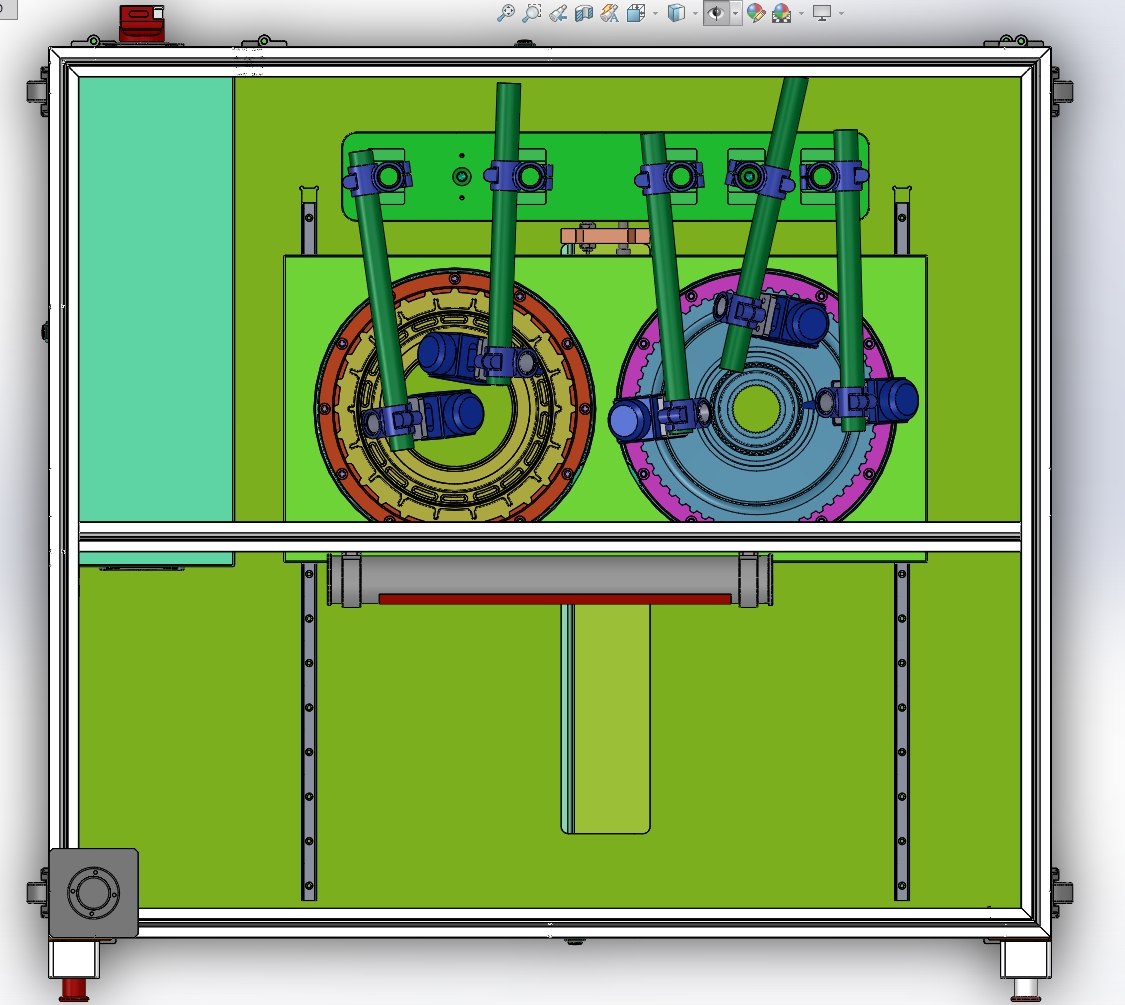Click the Apply Scene icon
Image resolution: width=1125 pixels, height=1005 pixels.
pyautogui.click(x=781, y=13)
